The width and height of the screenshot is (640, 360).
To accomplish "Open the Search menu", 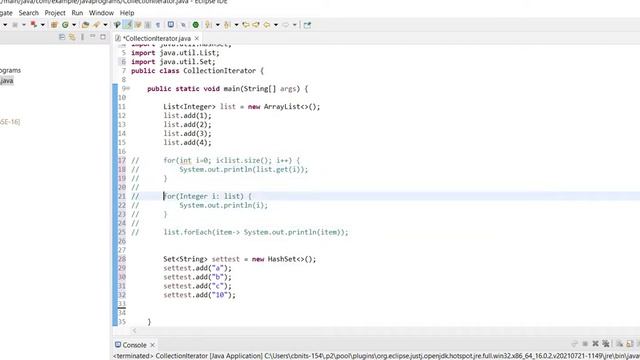I will 28,13.
